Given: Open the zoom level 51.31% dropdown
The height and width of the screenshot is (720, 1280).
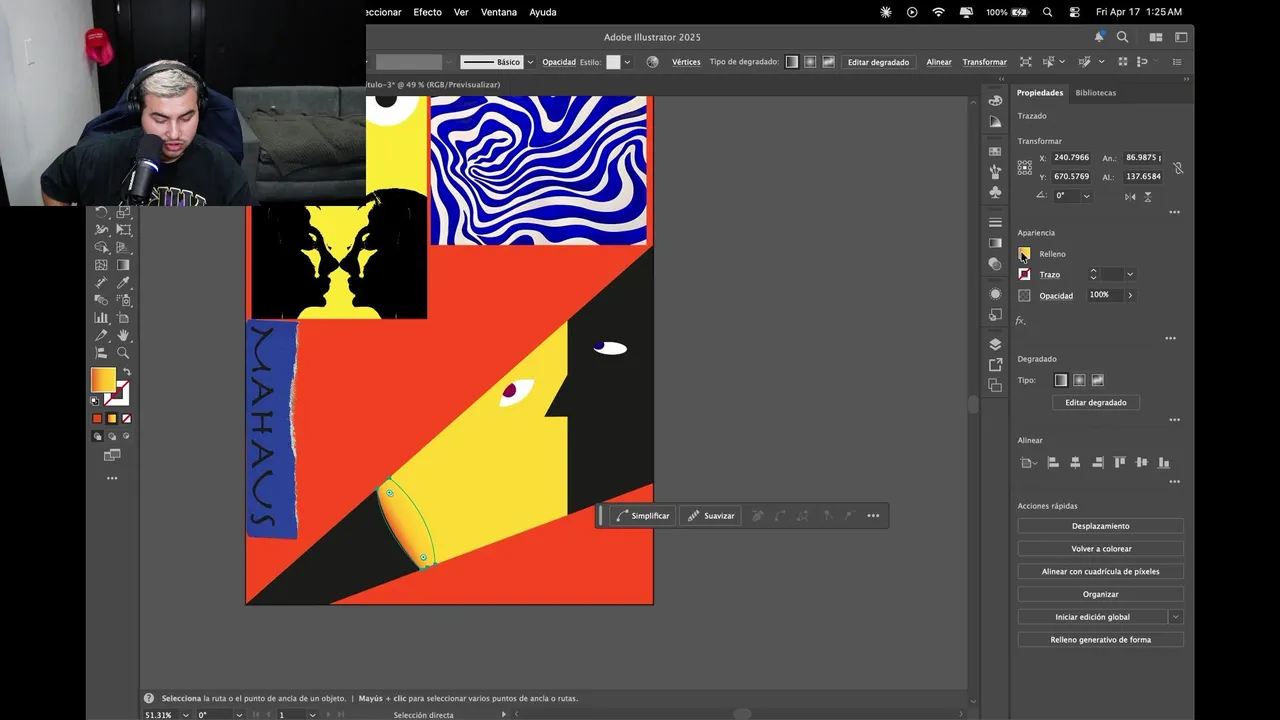Looking at the screenshot, I should tap(186, 715).
